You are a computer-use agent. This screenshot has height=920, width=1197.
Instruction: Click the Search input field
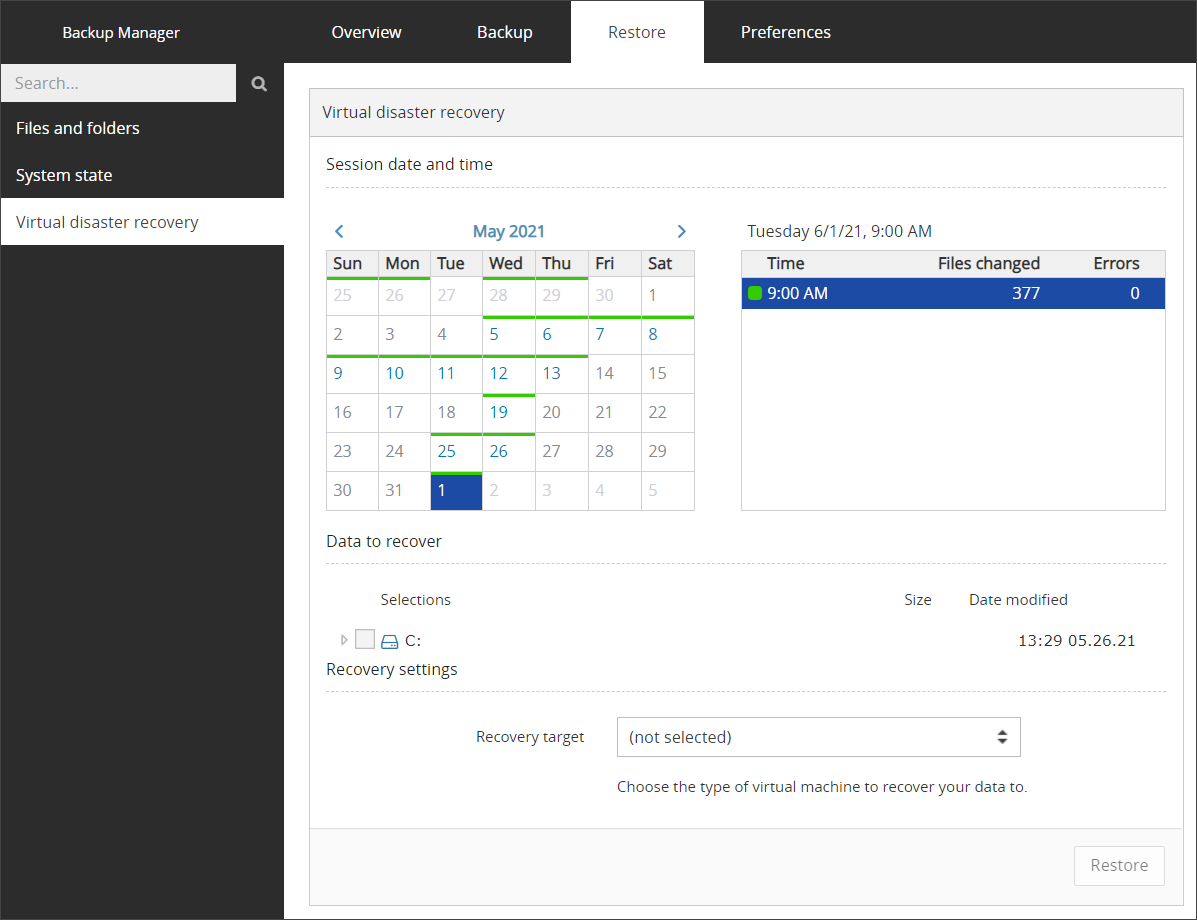[x=118, y=84]
